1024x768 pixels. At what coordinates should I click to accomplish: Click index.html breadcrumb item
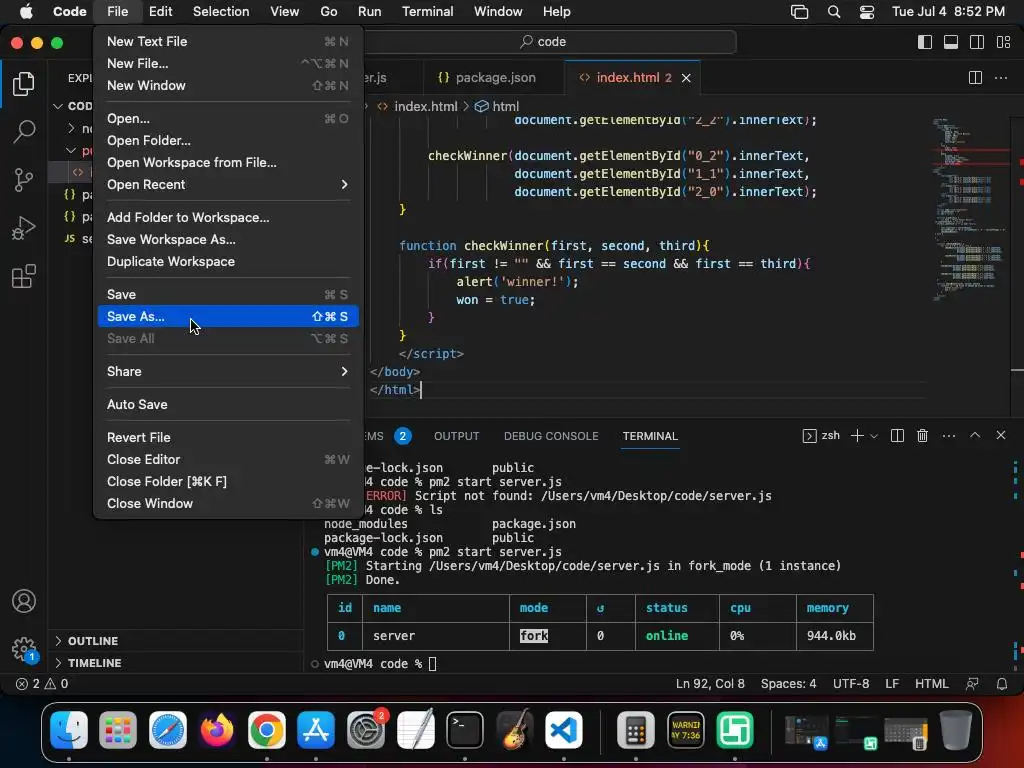417,106
